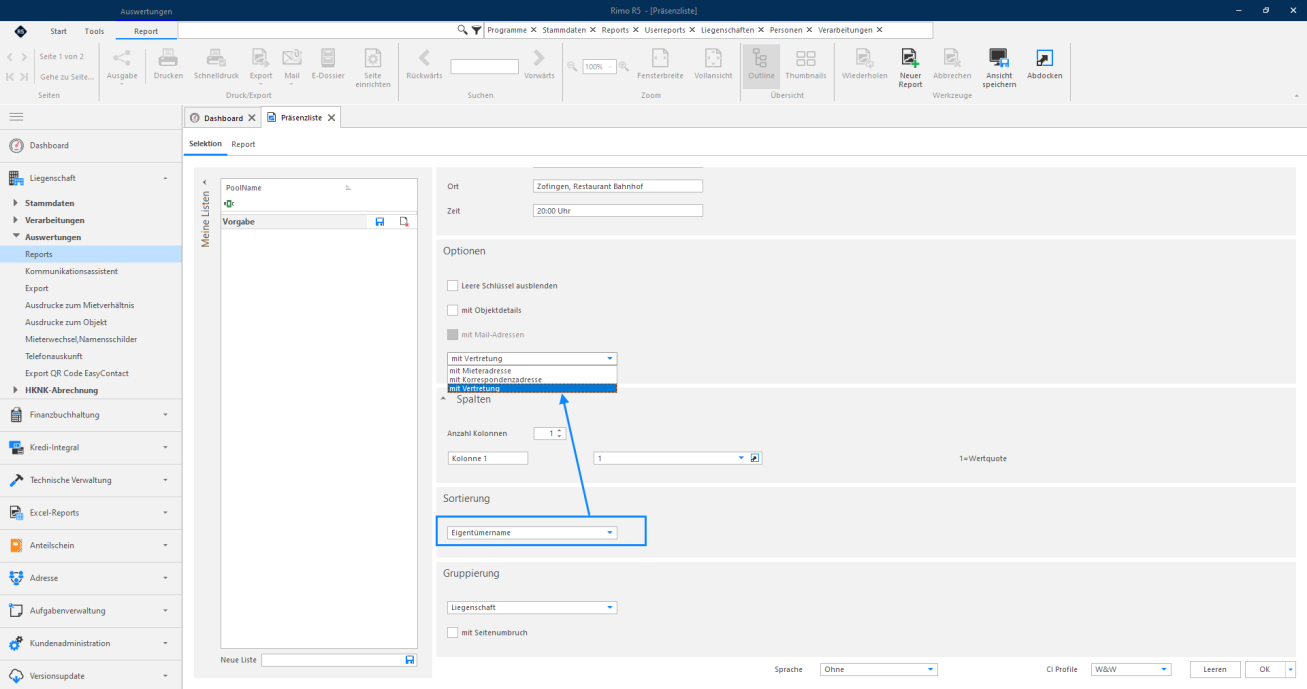The height and width of the screenshot is (689, 1307).
Task: Collapse the Meine Listen panel
Action: (203, 183)
